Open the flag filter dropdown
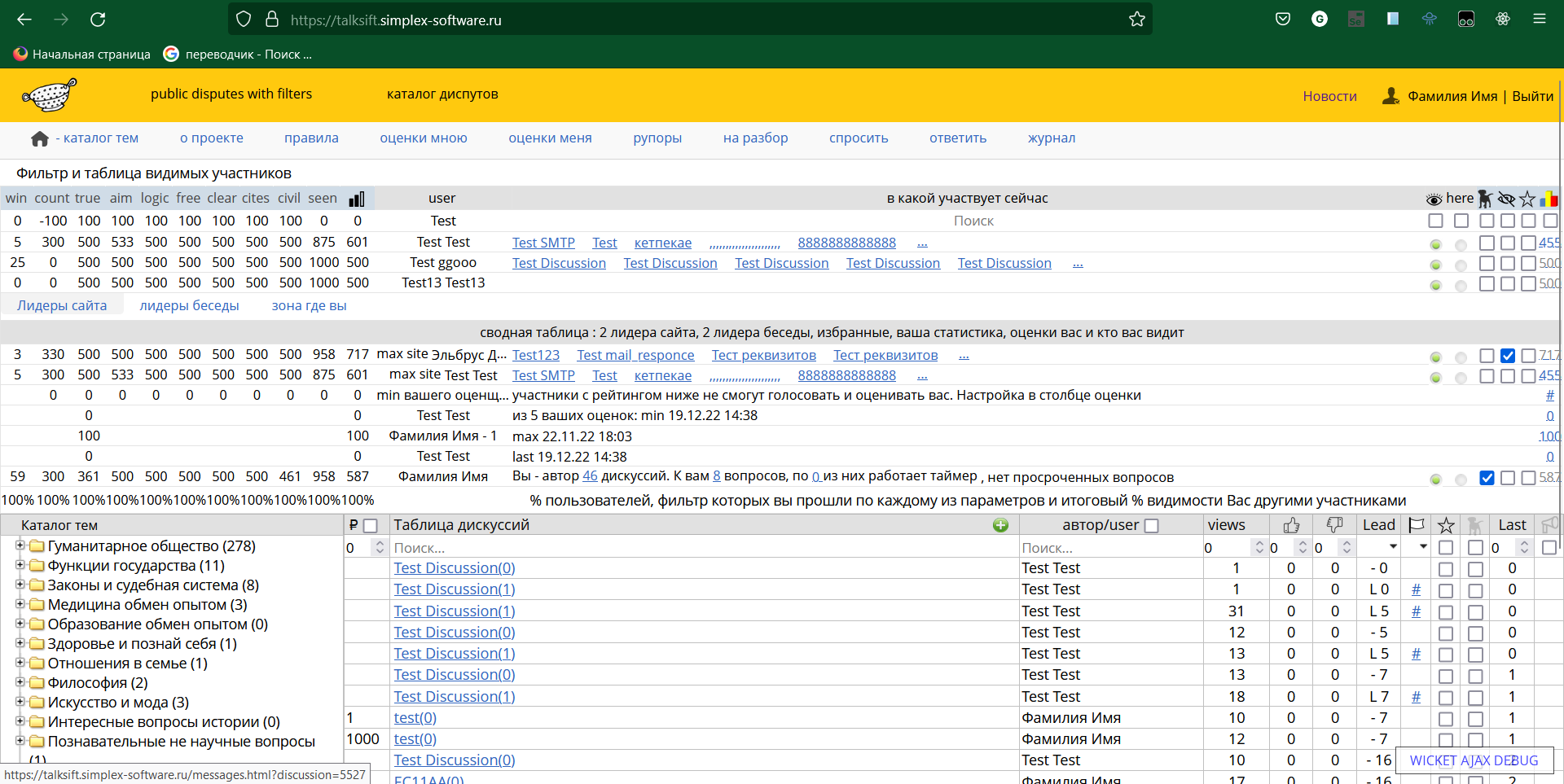The image size is (1564, 784). tap(1417, 547)
